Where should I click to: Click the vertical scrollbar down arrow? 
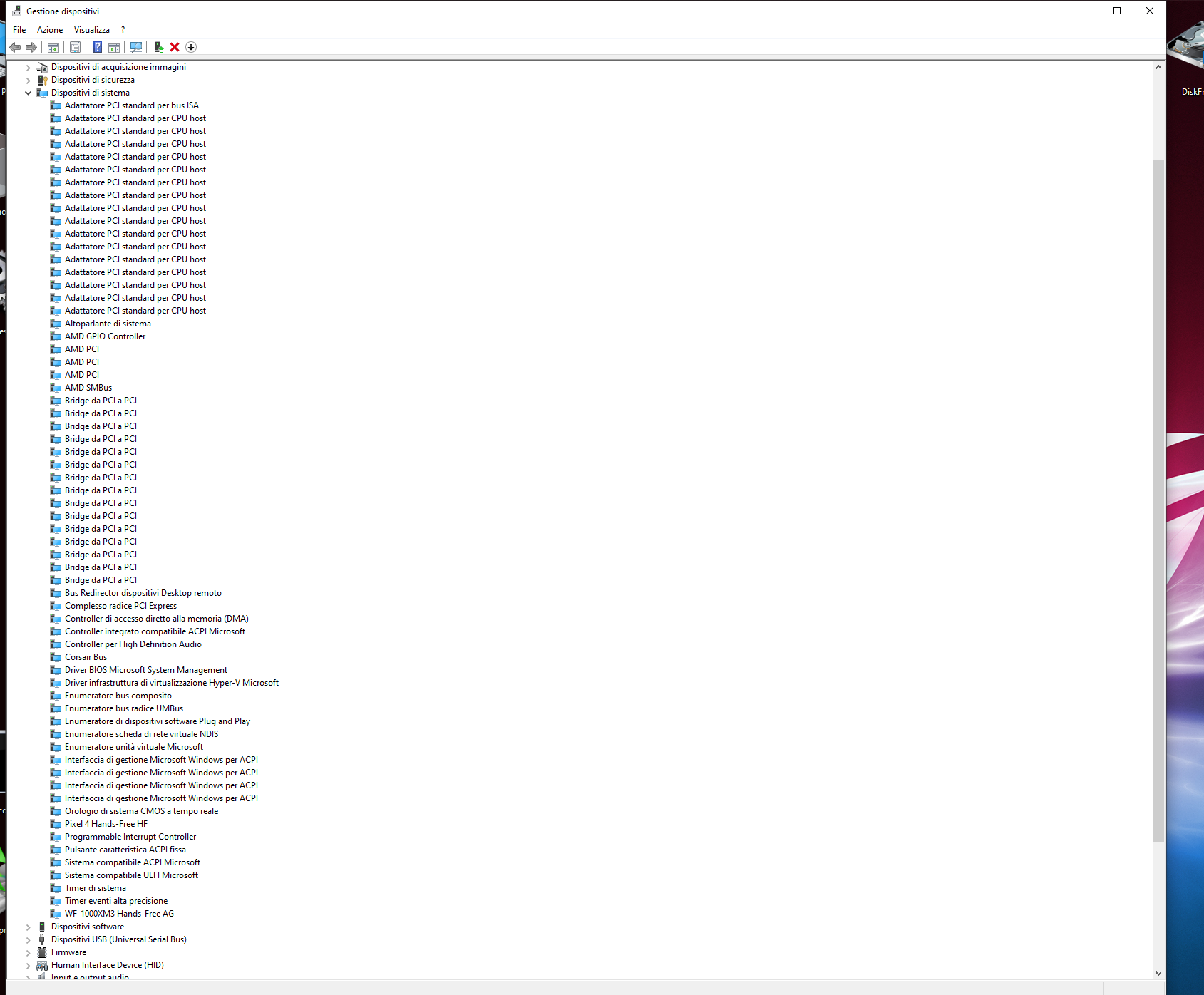(1158, 973)
